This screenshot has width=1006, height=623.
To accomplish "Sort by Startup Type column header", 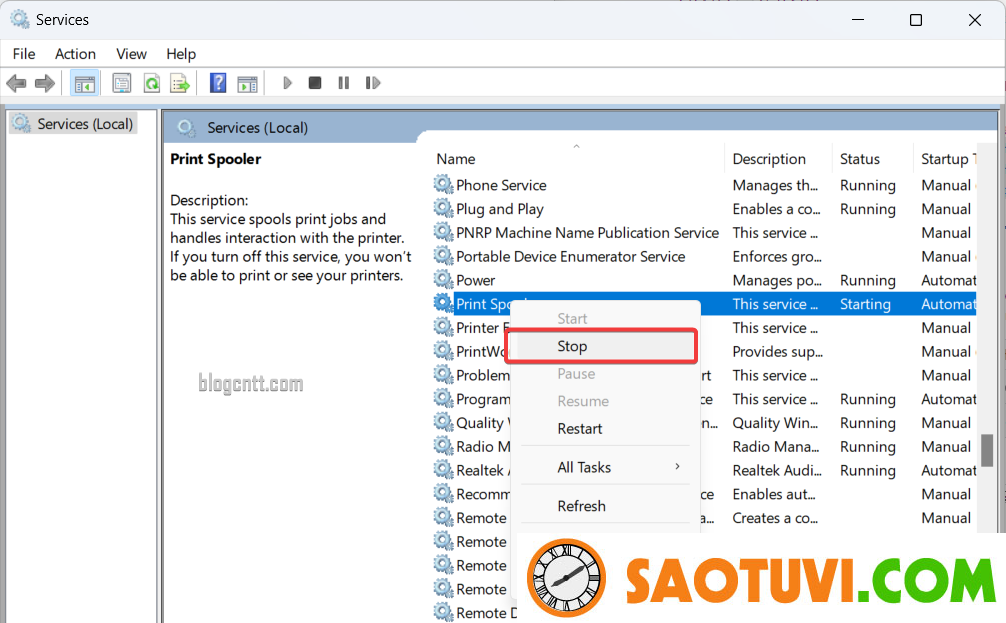I will coord(948,158).
